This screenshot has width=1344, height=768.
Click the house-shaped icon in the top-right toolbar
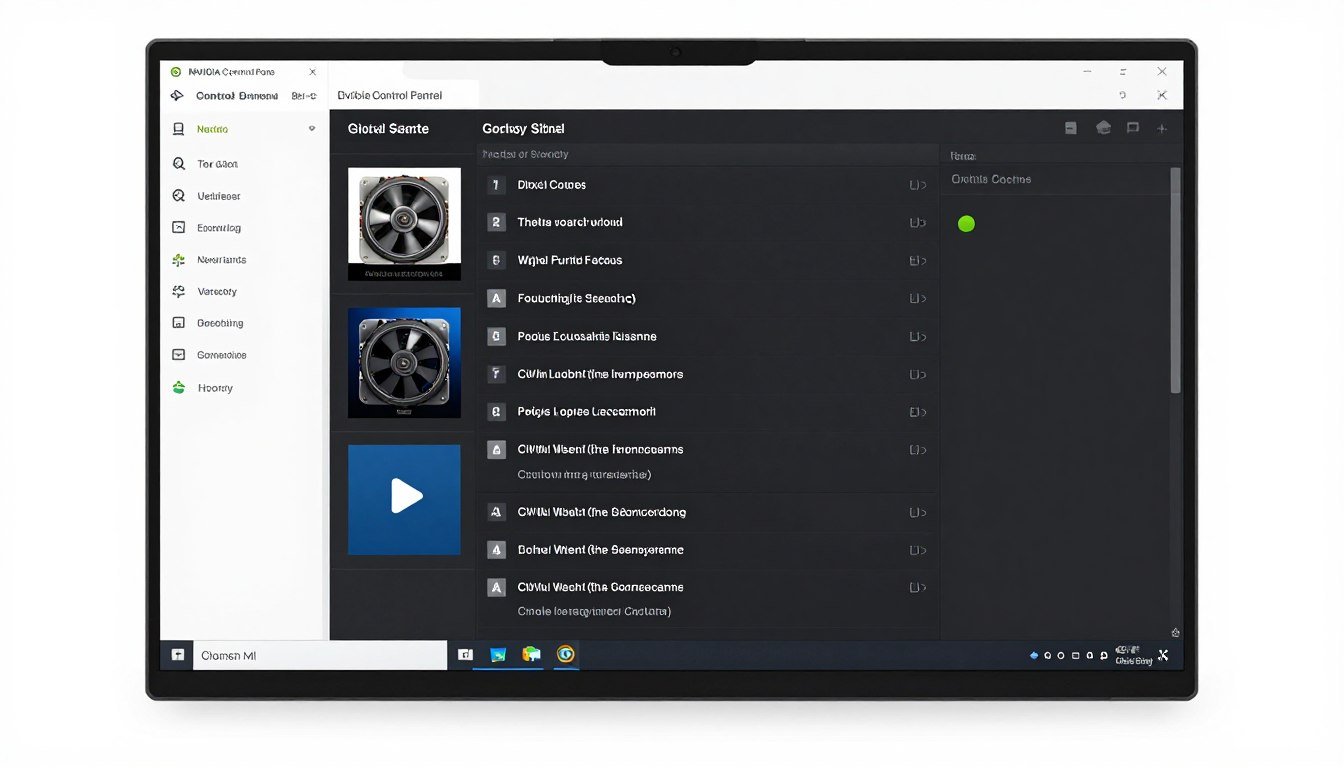tap(1104, 128)
